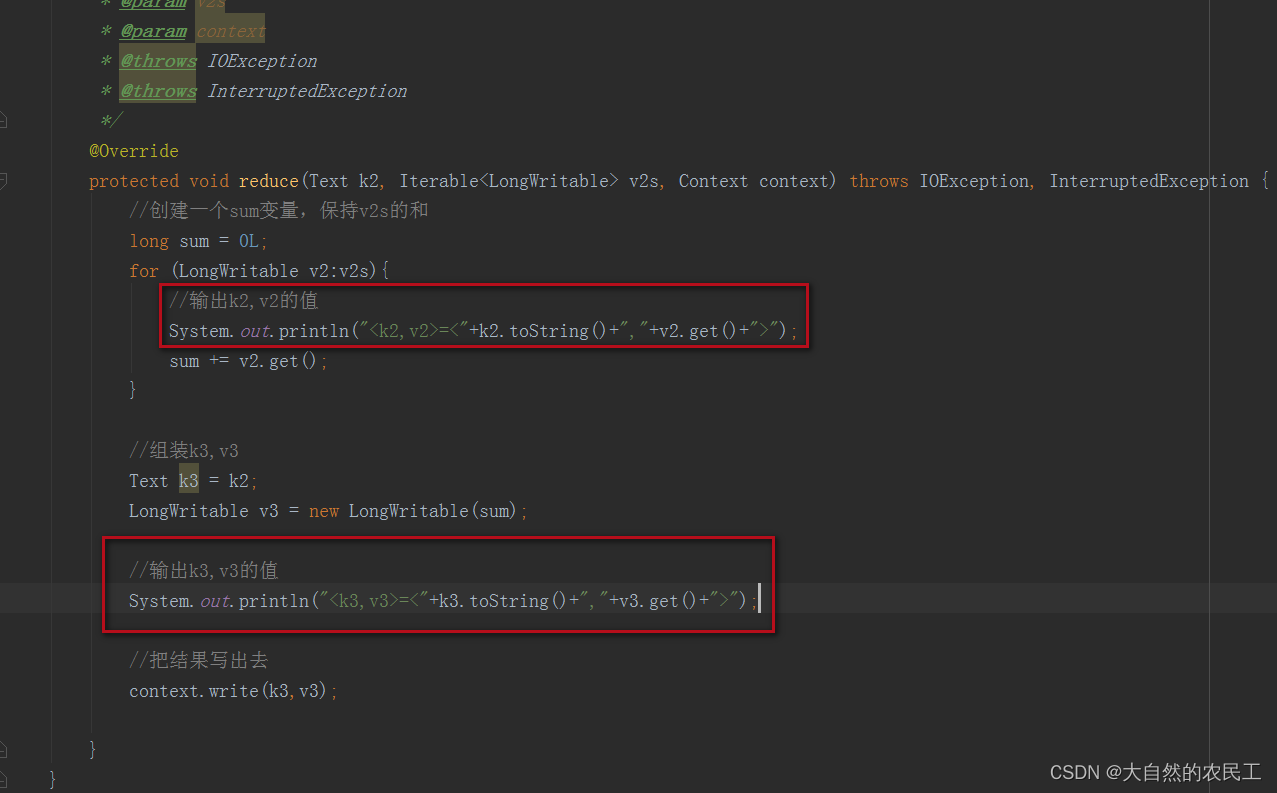Click the println statement printing k3,v3

[x=444, y=601]
